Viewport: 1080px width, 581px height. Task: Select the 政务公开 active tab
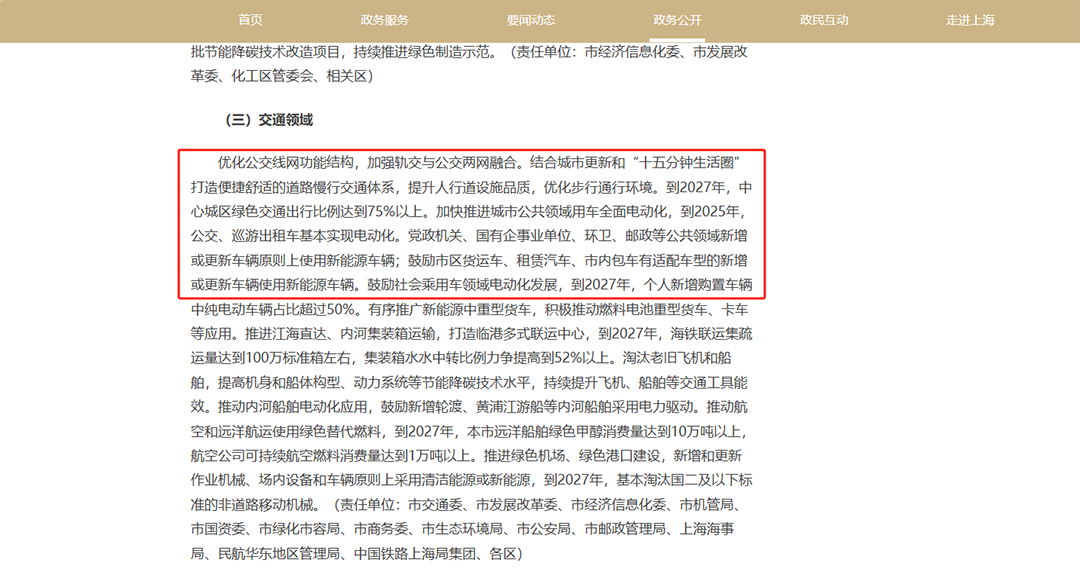pos(678,20)
